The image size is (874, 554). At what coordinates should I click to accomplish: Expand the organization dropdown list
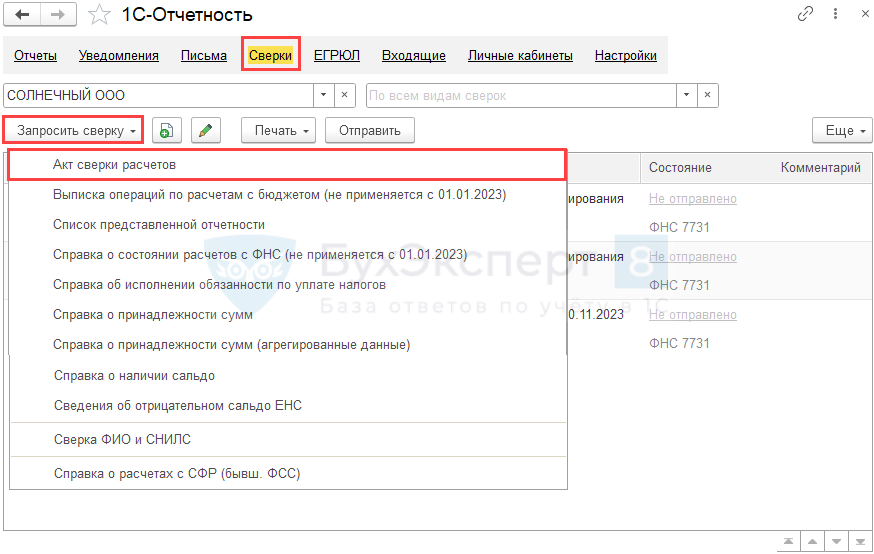(x=323, y=96)
